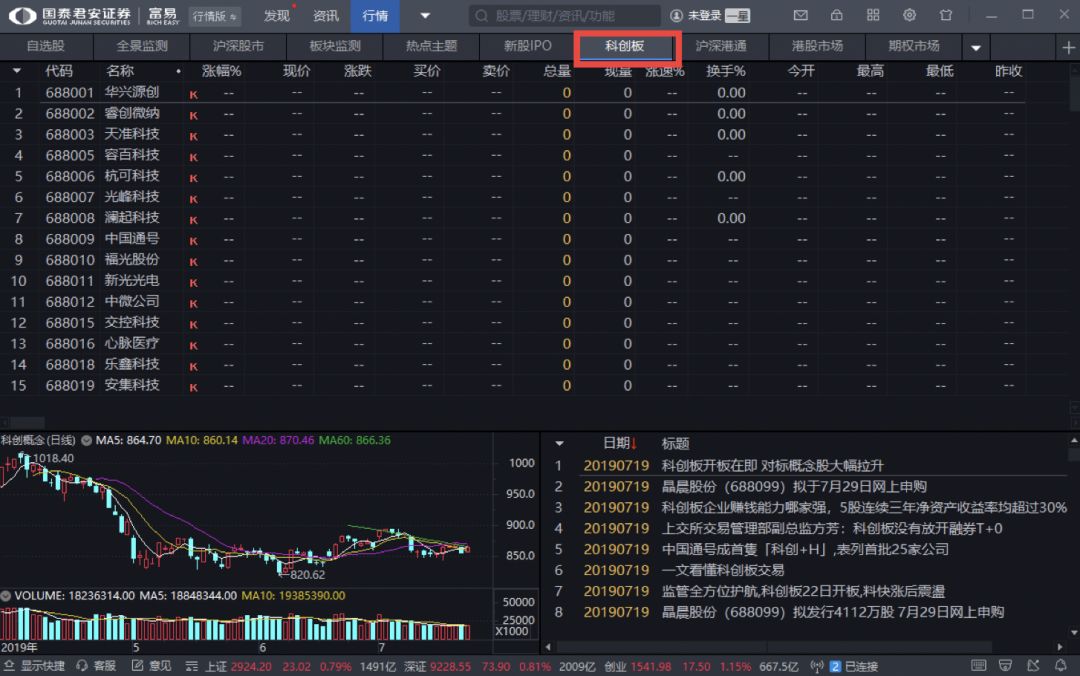Open the news list menu arrow beside 日期
The width and height of the screenshot is (1080, 676).
click(559, 443)
